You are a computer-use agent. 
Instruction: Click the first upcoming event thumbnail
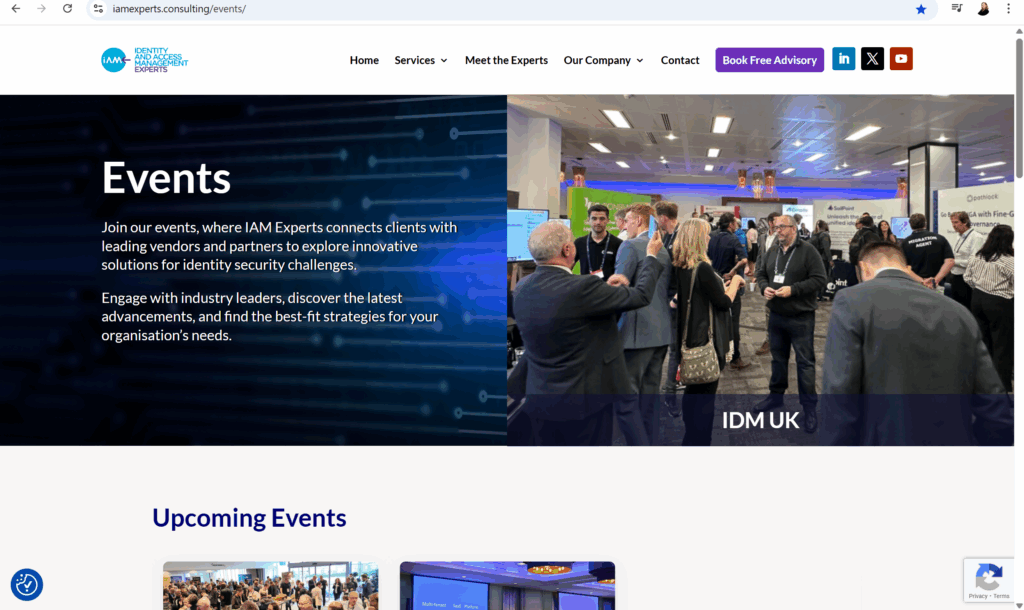(x=270, y=586)
